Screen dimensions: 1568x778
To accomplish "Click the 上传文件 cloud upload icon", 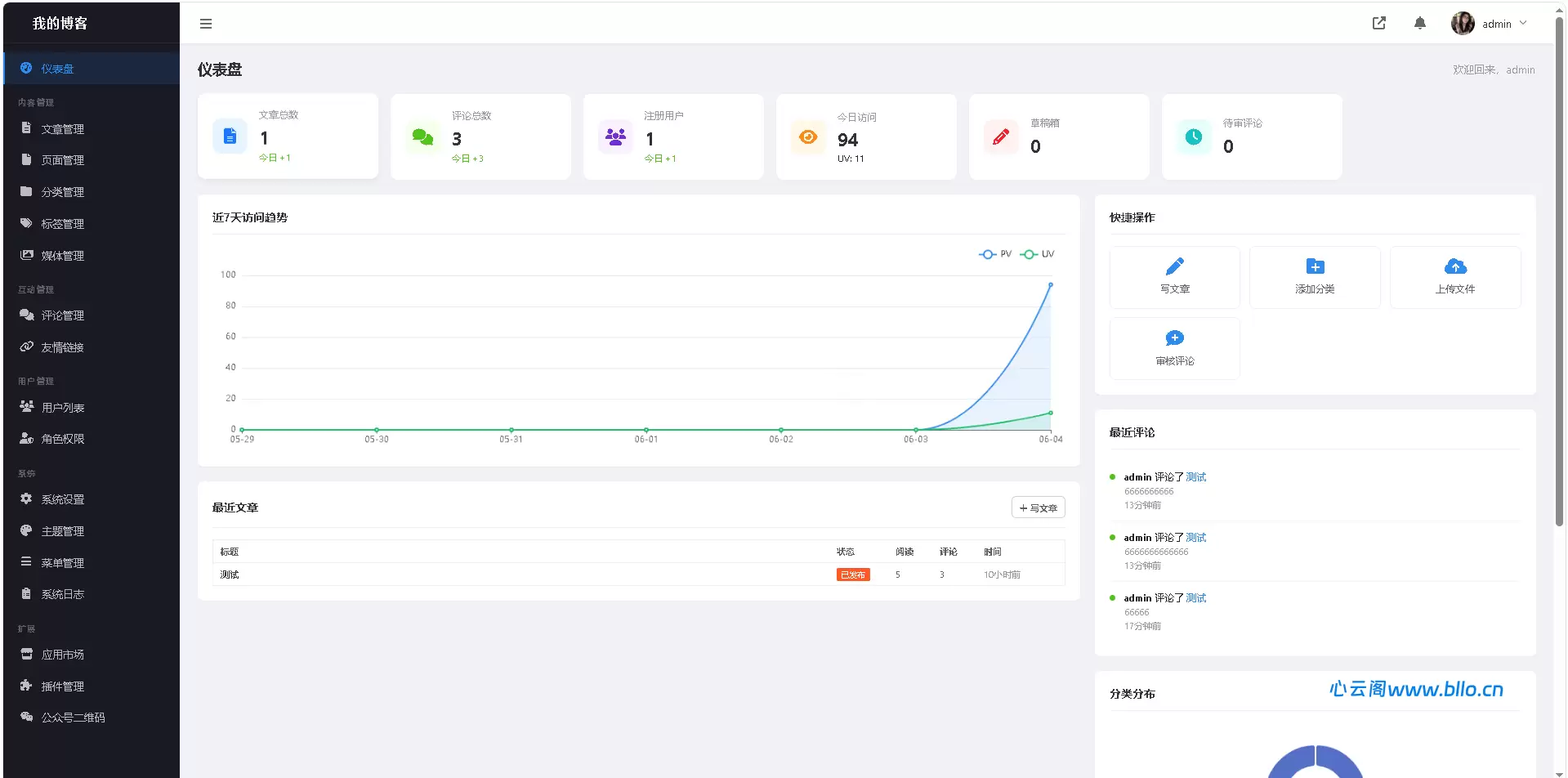I will 1455,266.
